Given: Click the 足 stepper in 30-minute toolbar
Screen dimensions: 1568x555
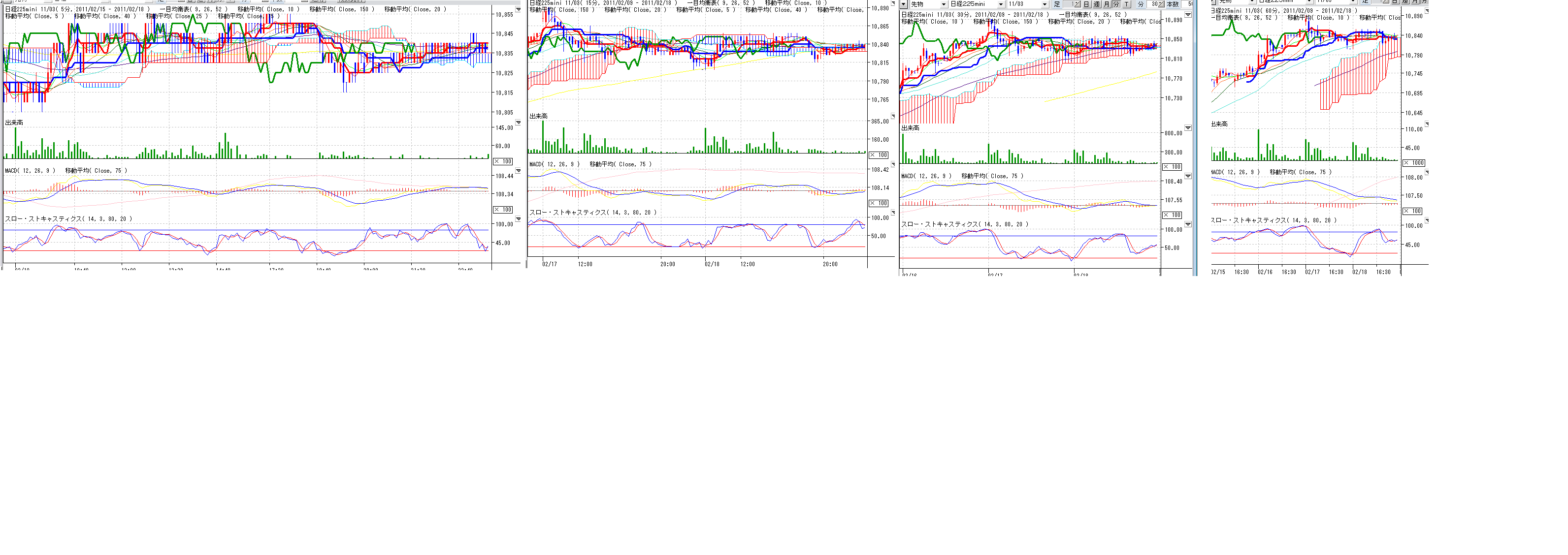Looking at the screenshot, I should coord(1075,4).
